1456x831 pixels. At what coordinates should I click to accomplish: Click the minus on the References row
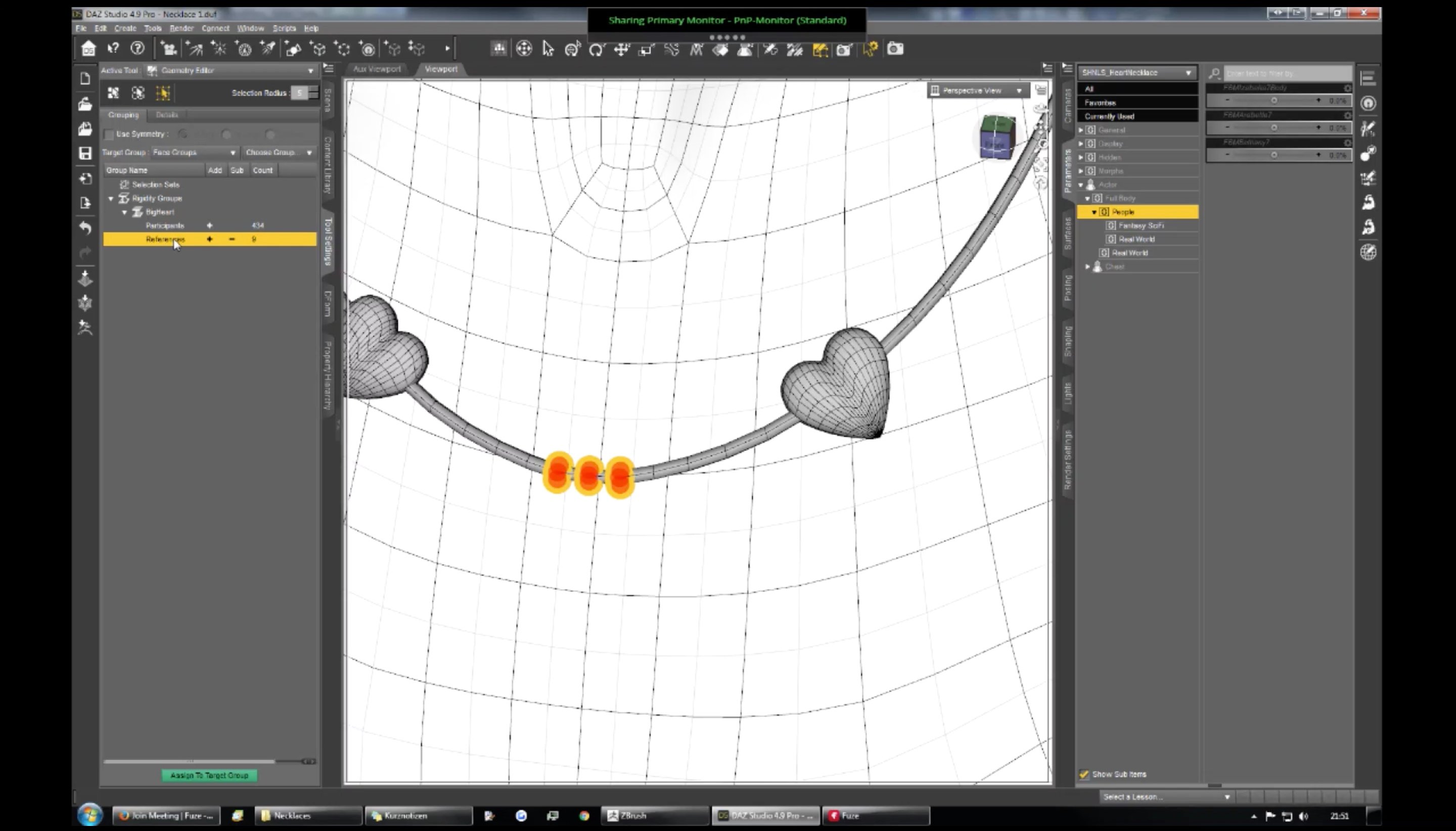click(x=232, y=239)
